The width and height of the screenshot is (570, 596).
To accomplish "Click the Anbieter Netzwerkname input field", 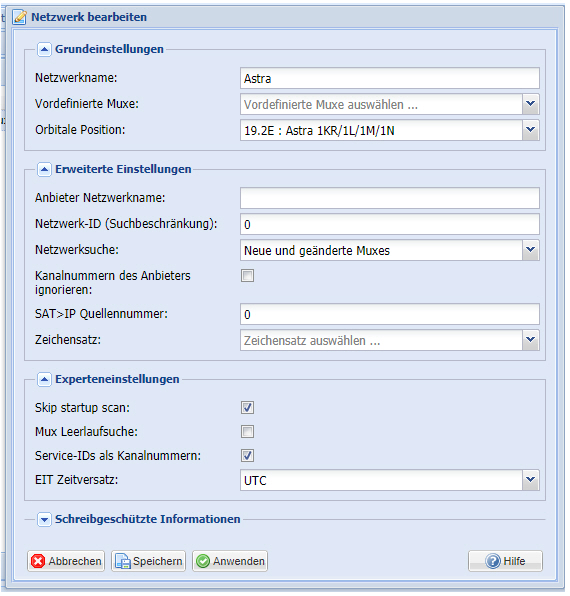I will tap(390, 198).
